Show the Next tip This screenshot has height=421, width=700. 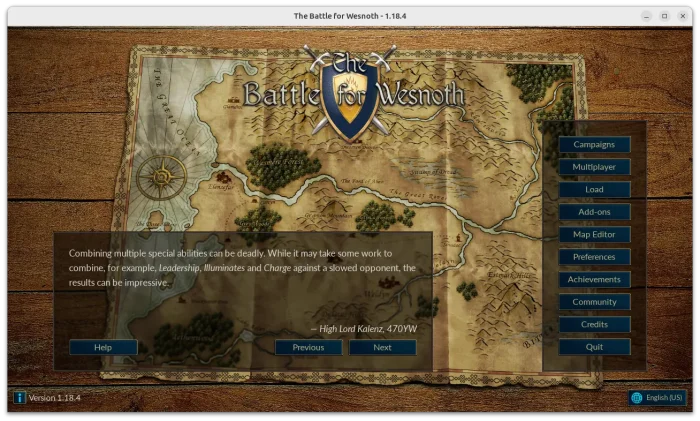(383, 347)
